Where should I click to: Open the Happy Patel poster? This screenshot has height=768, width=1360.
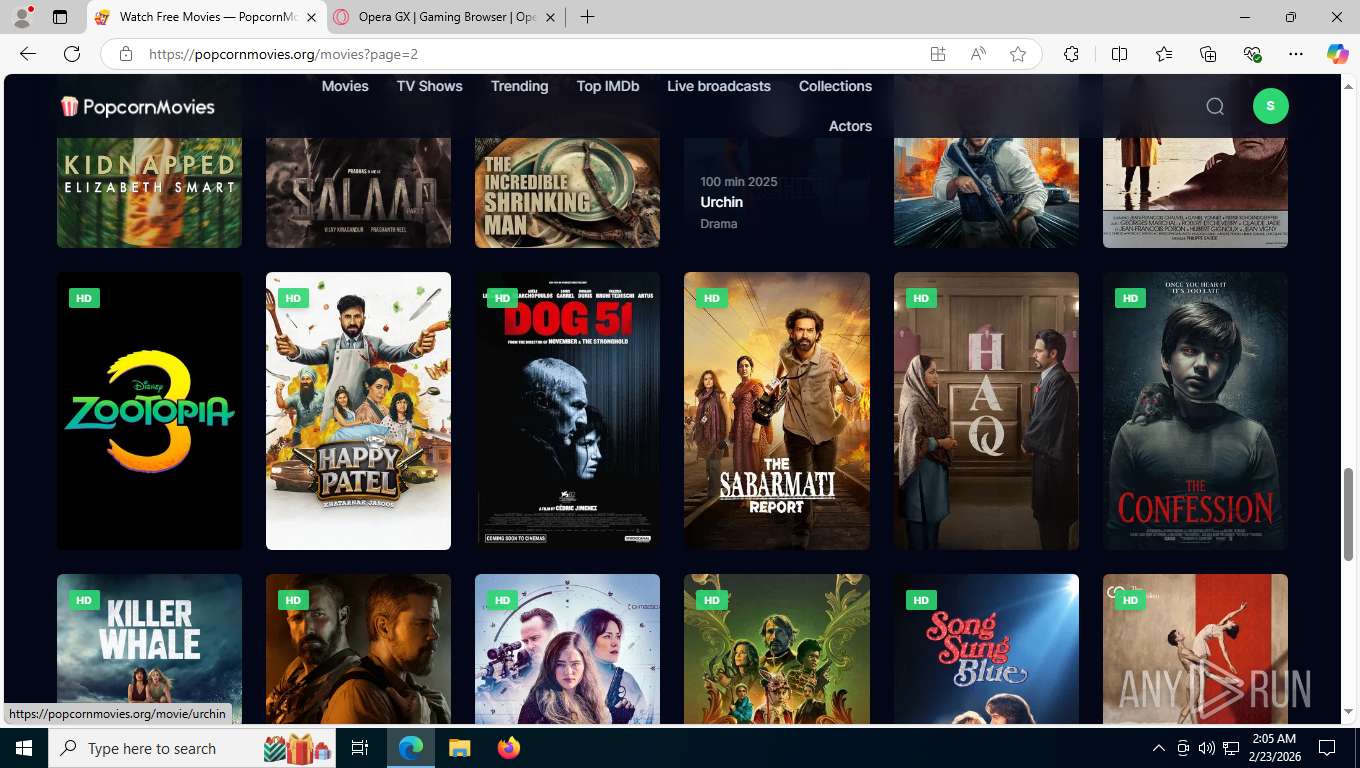pyautogui.click(x=358, y=411)
